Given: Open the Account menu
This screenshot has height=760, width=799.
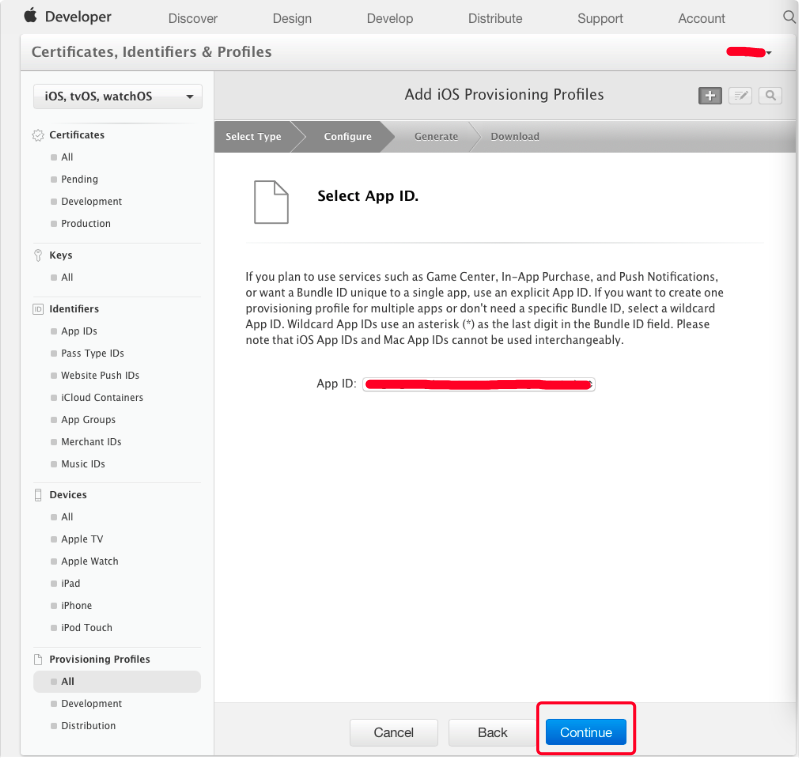Looking at the screenshot, I should 701,18.
